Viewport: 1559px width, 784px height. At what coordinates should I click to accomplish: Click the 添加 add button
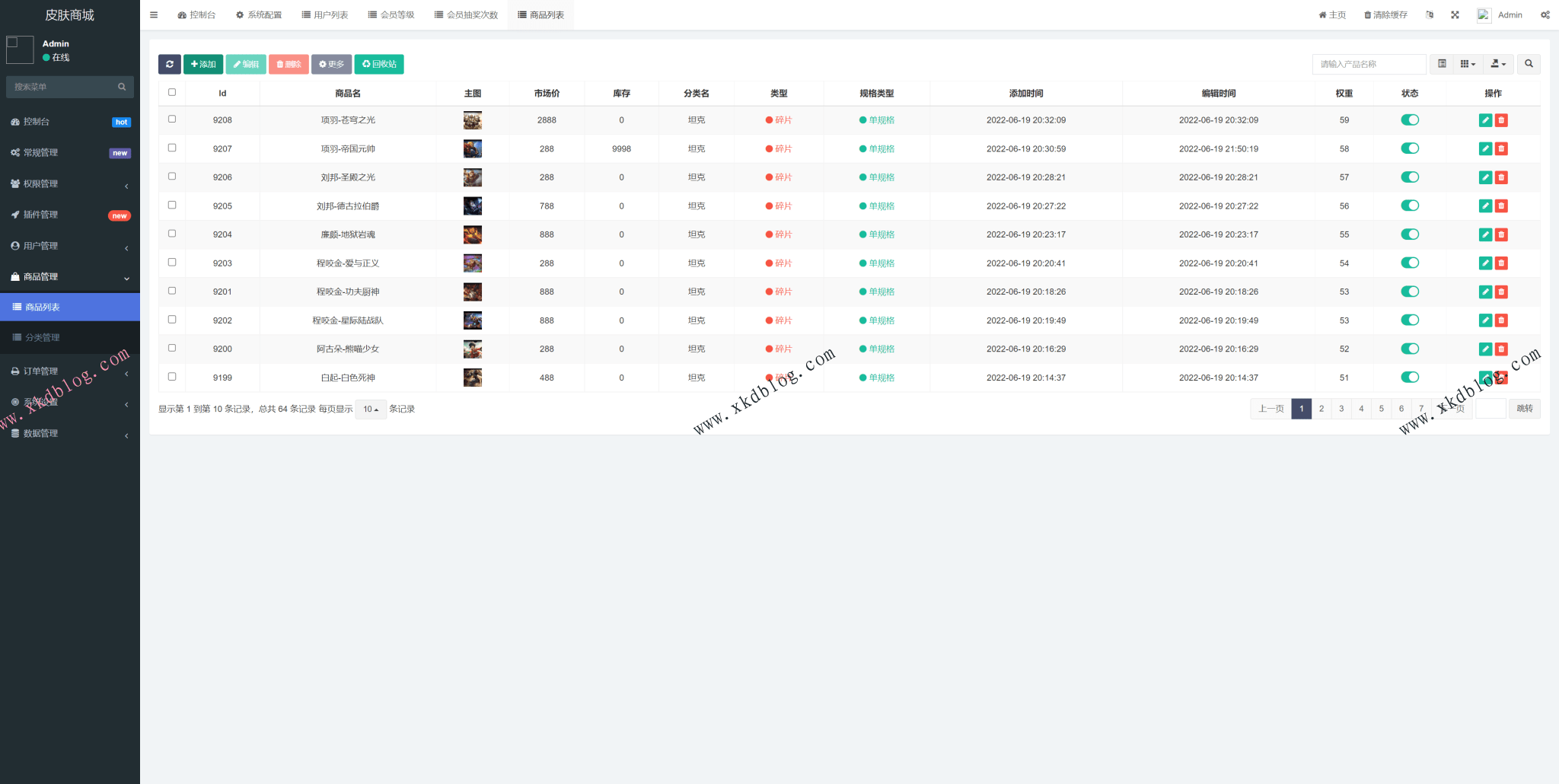[x=203, y=65]
